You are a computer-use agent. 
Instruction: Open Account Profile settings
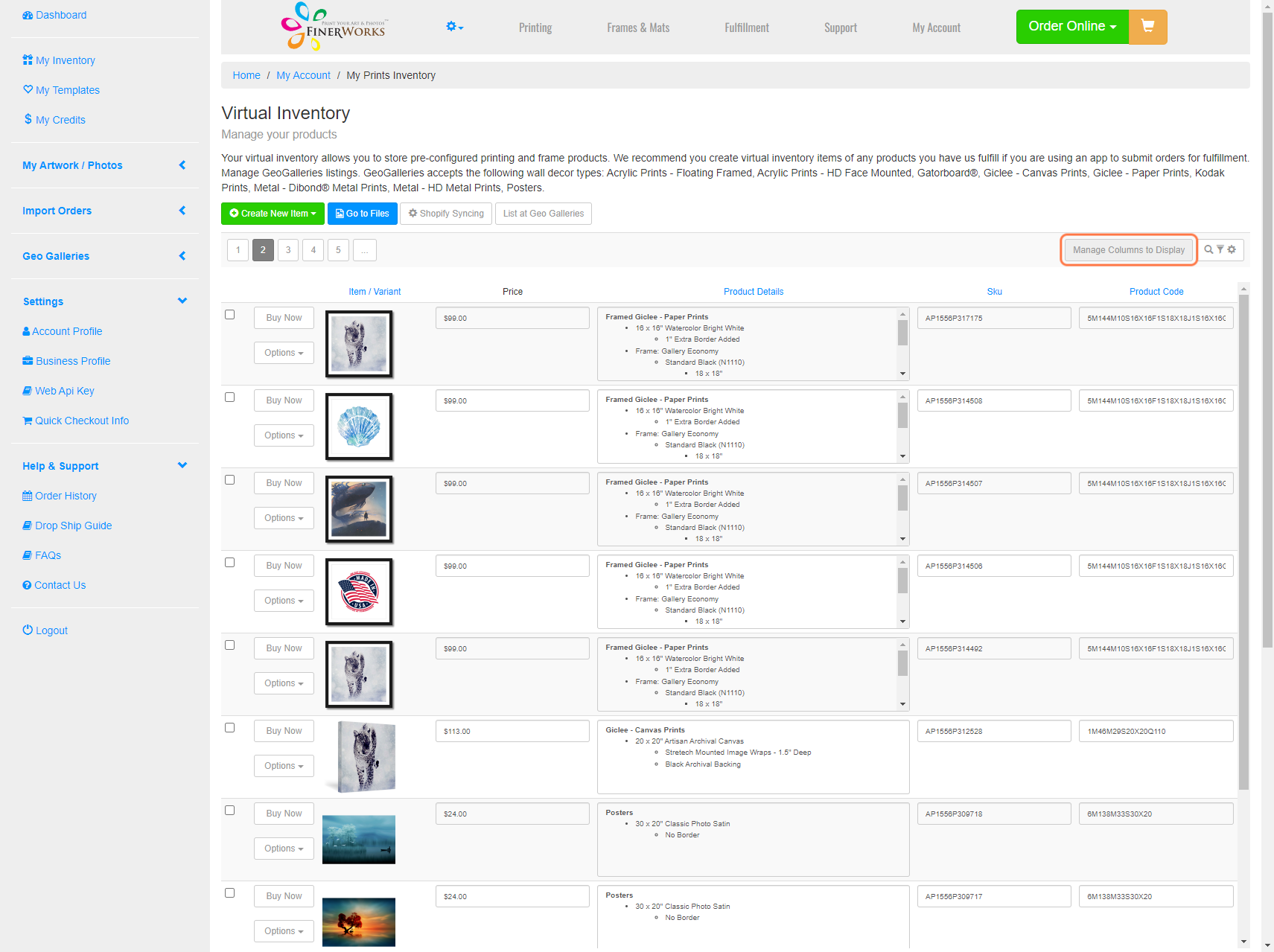(63, 331)
